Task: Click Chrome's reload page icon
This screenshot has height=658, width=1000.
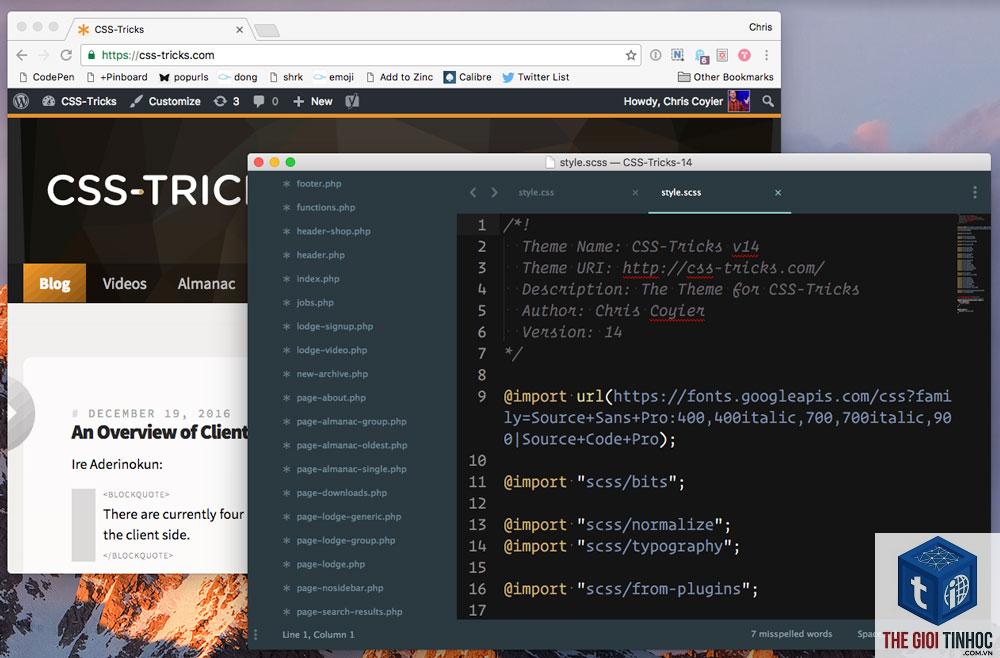Action: 66,55
